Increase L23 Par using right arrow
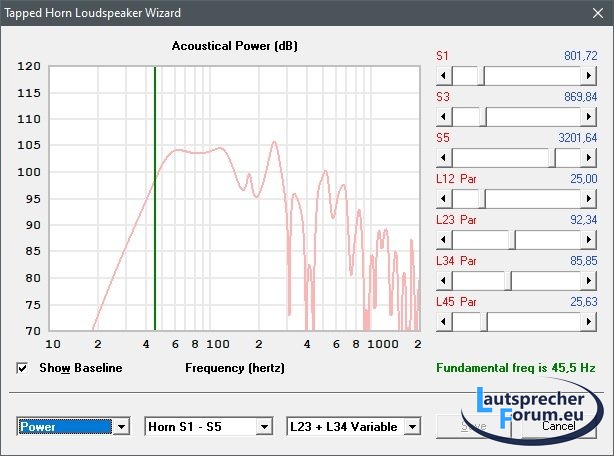 [x=589, y=239]
